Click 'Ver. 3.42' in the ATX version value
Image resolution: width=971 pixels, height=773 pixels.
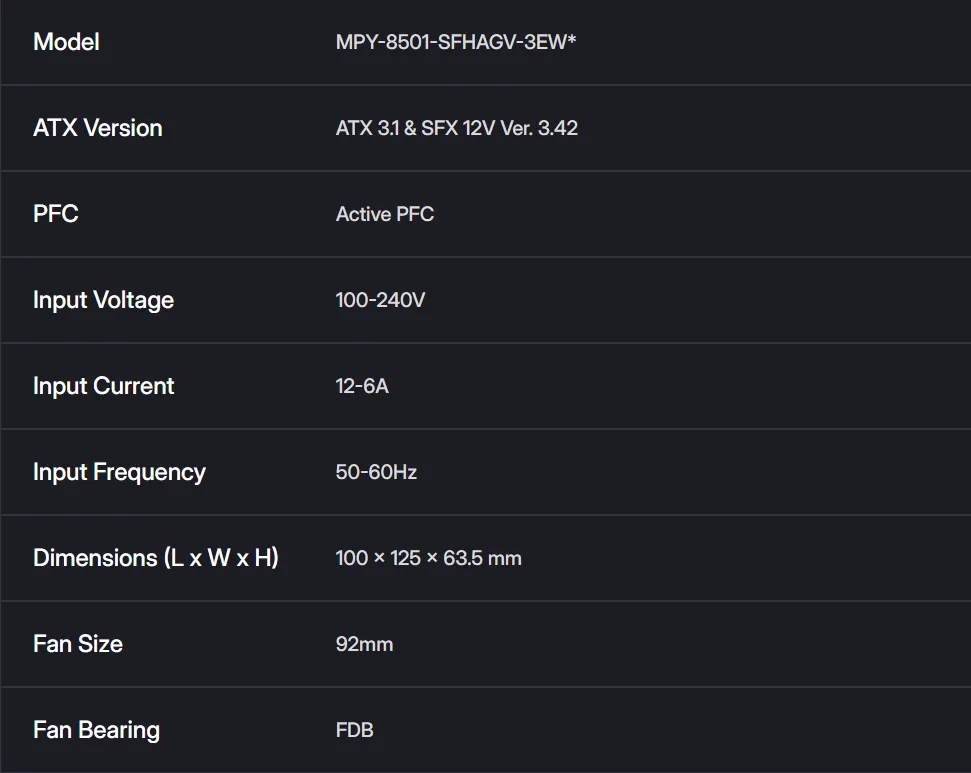click(541, 129)
